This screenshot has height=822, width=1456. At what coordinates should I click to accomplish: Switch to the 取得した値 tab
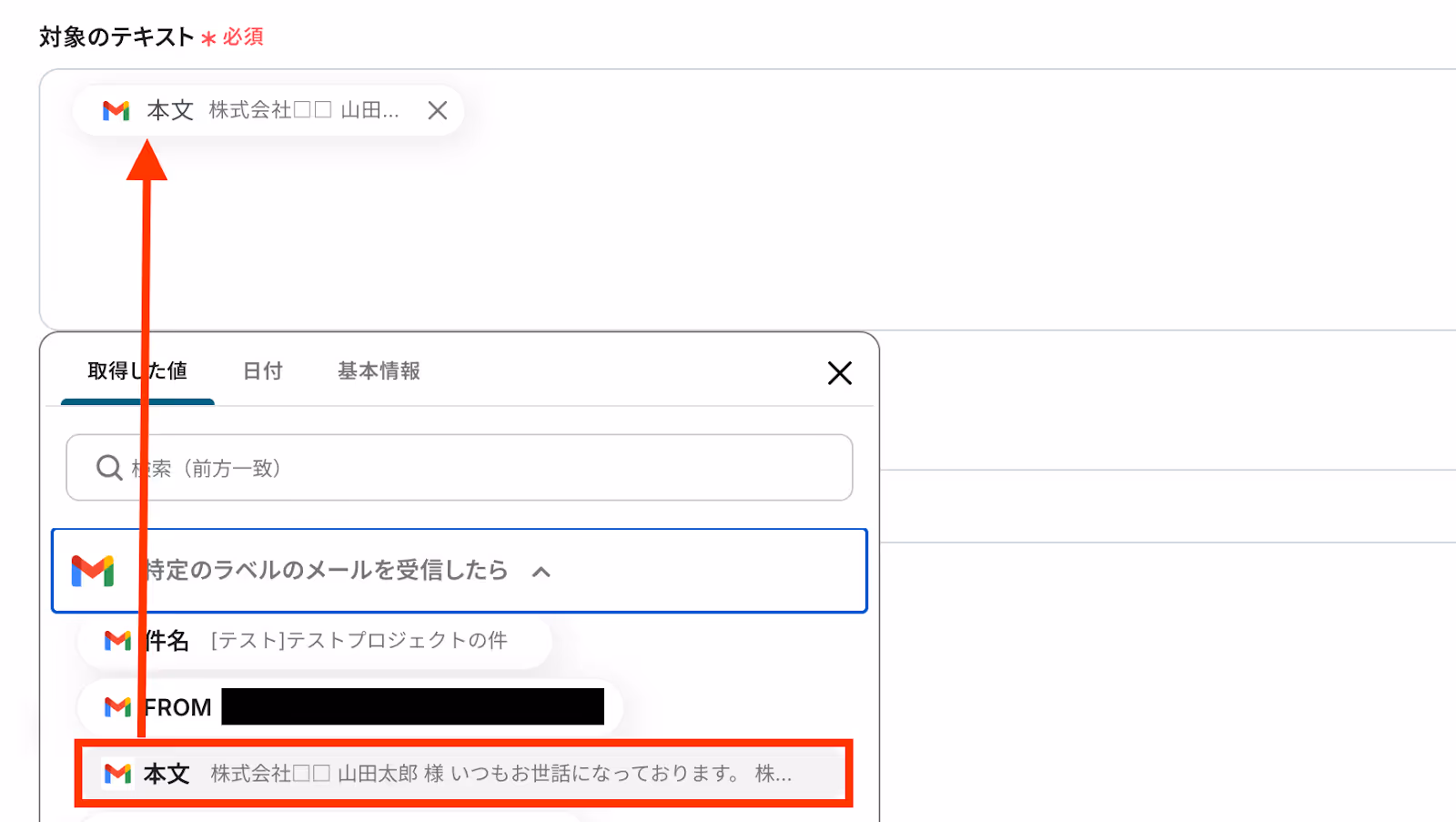(137, 371)
